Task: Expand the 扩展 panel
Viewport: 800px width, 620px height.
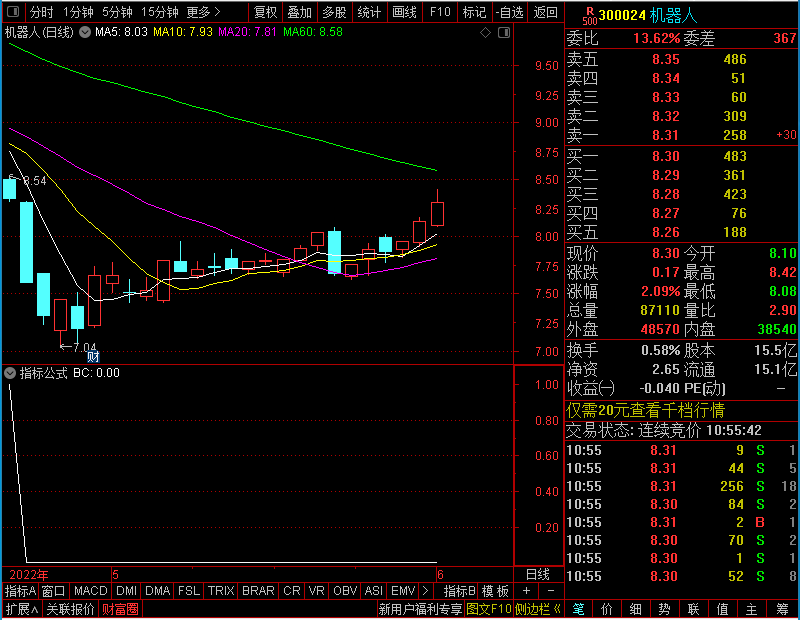Action: [x=21, y=609]
